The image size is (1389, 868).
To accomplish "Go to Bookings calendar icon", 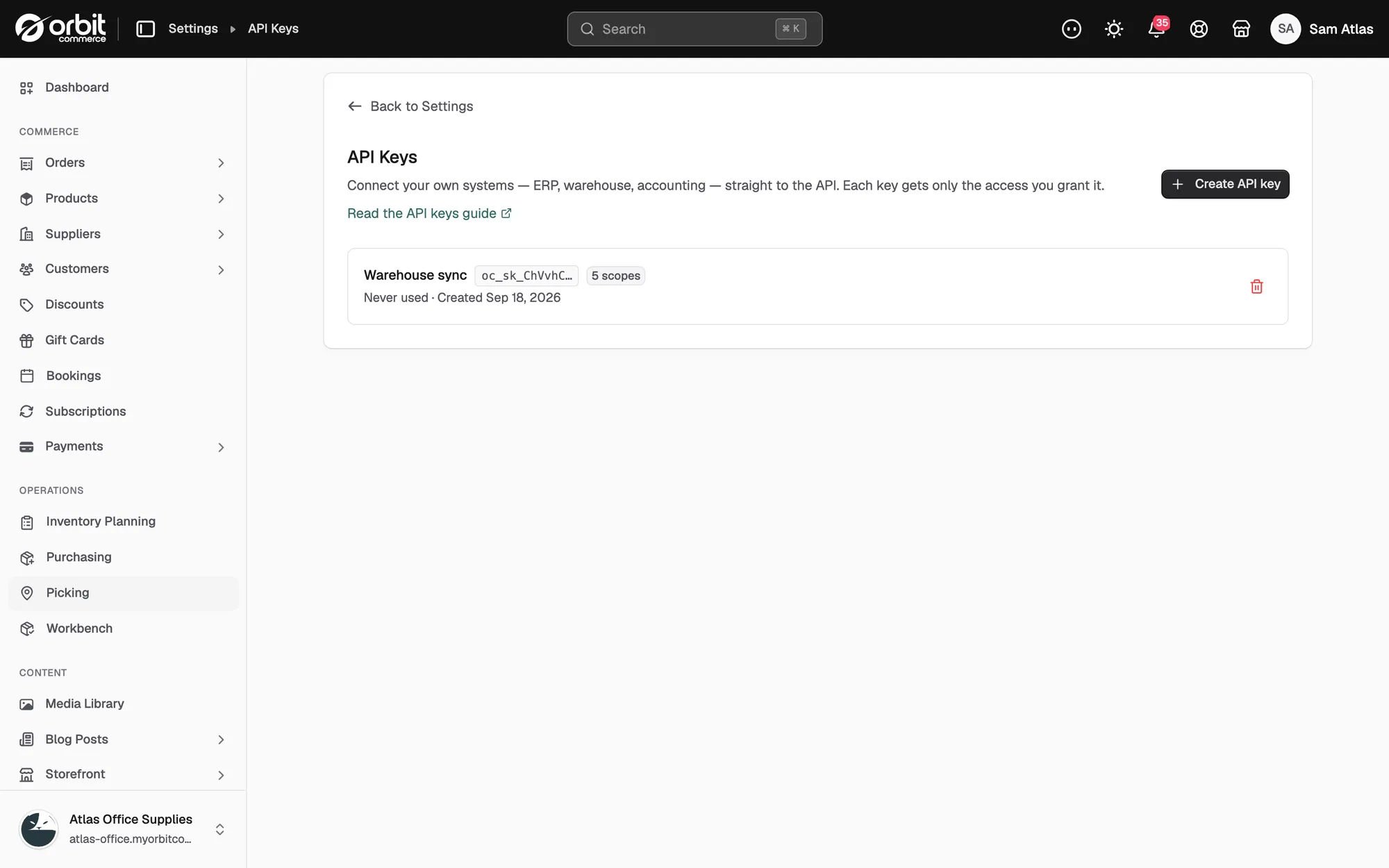I will click(26, 376).
